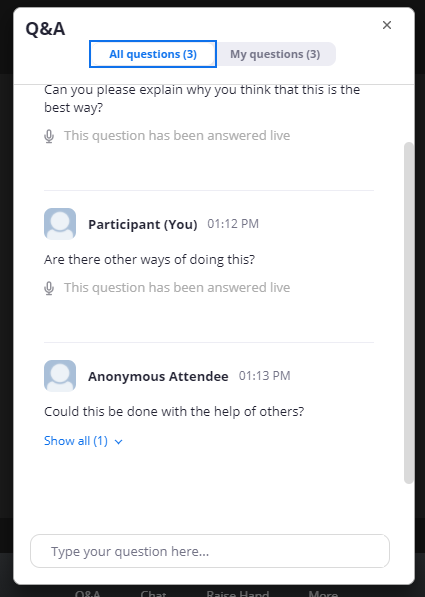Click the Q&A heading title
Image resolution: width=425 pixels, height=597 pixels.
coord(45,29)
